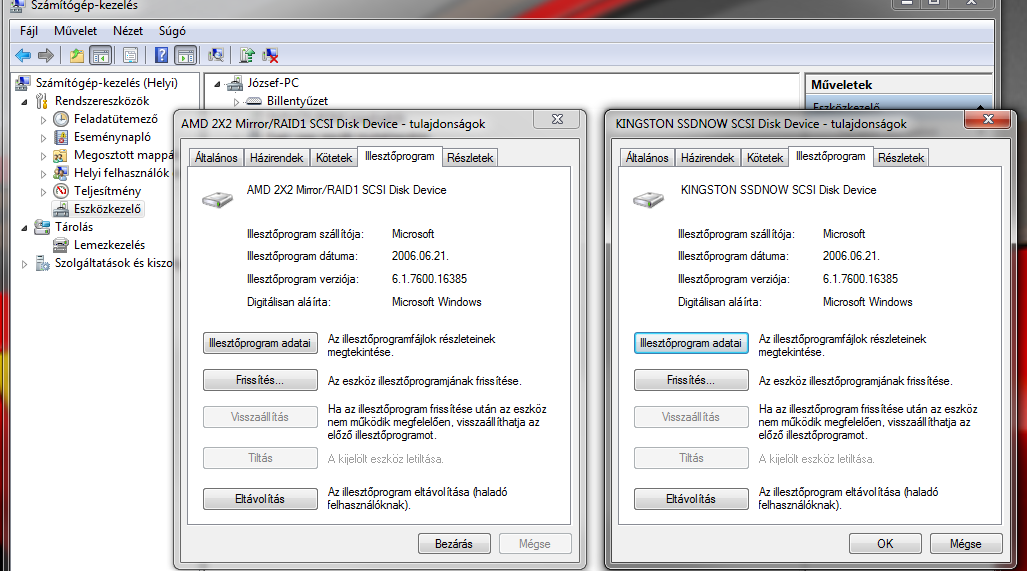
Task: Switch to Kötetek tab in KINGSTON dialog
Action: (x=765, y=158)
